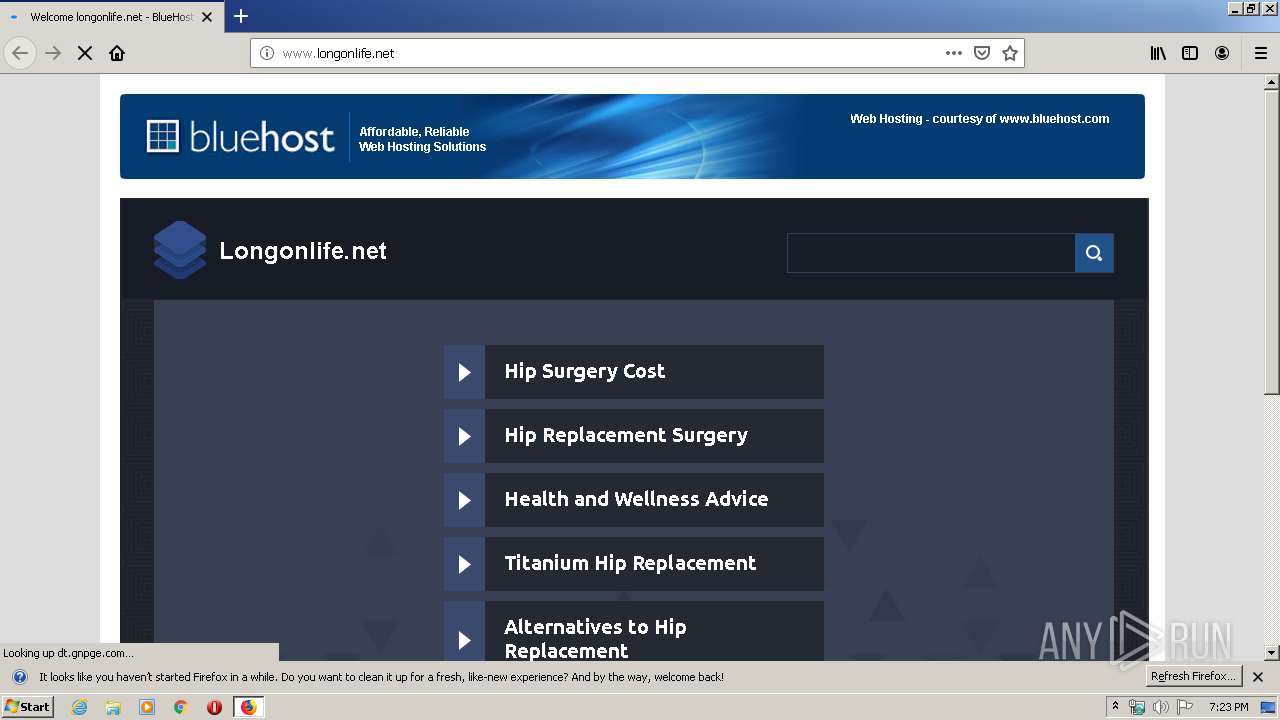Click arrow beside Titanium Hip Replacement
Viewport: 1280px width, 720px height.
464,564
